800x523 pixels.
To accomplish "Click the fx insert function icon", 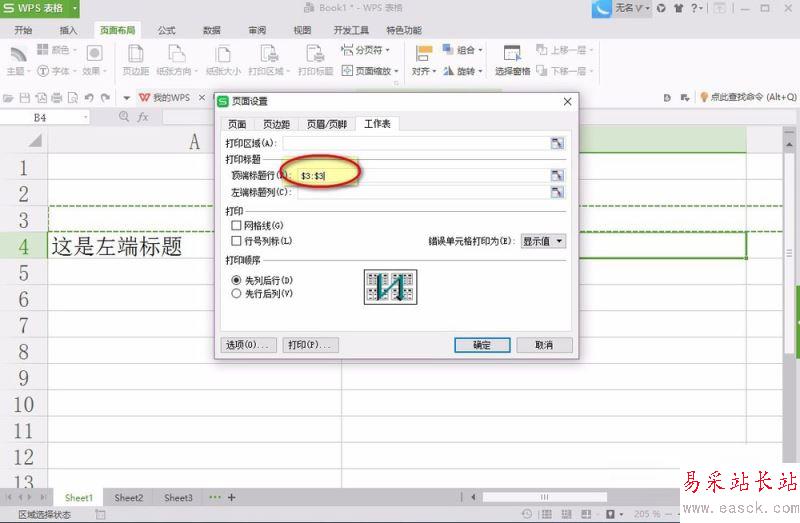I will 143,117.
